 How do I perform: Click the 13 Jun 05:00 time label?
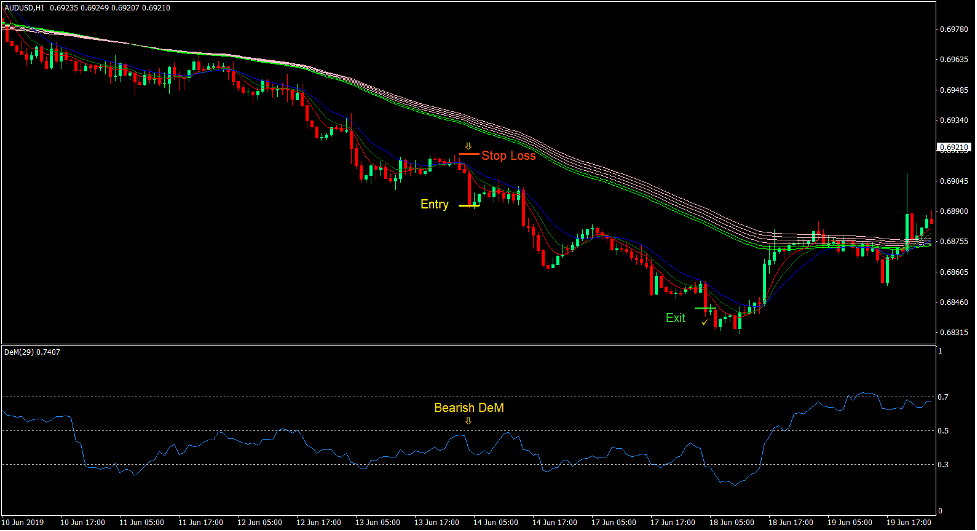378,522
